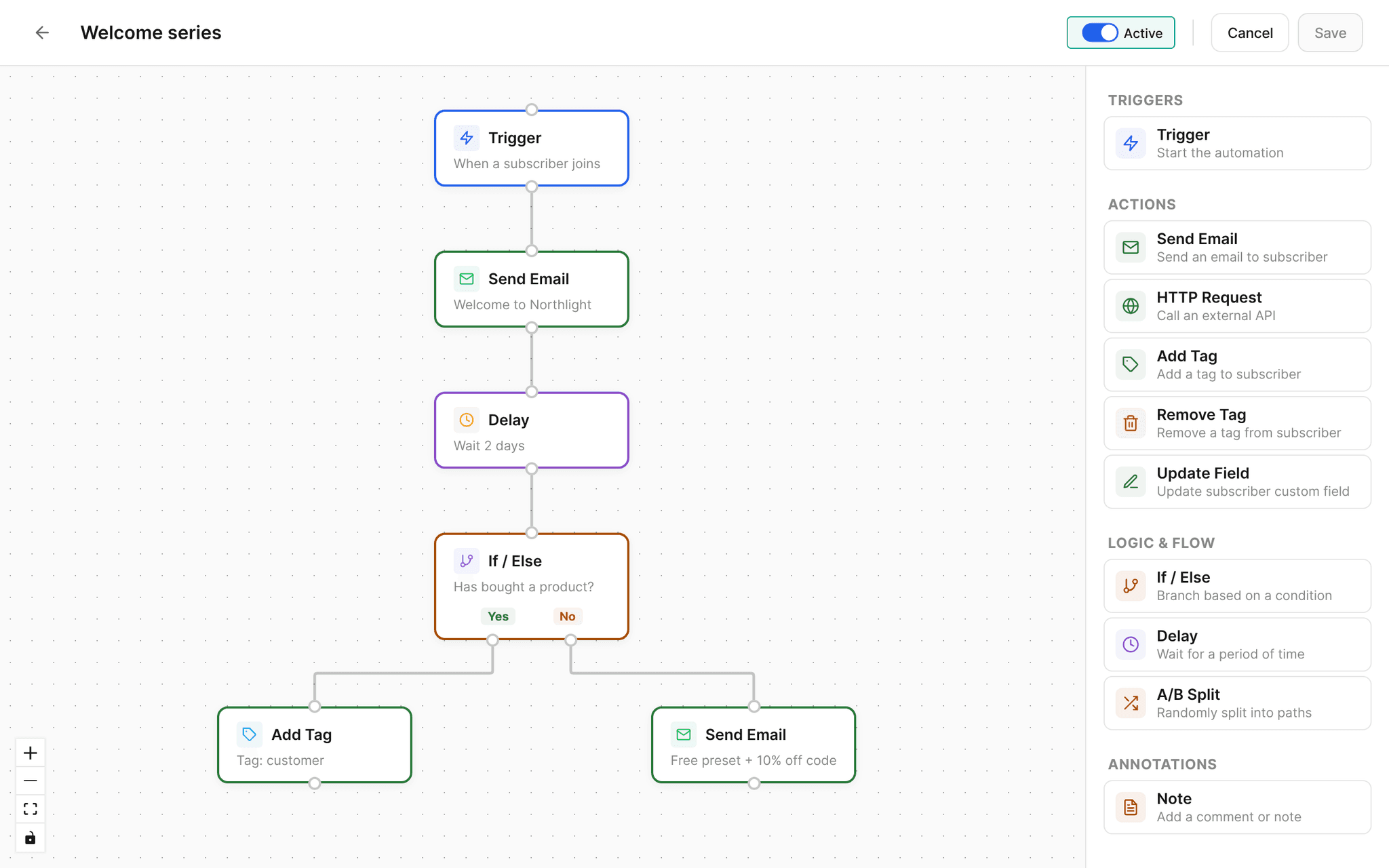This screenshot has width=1389, height=868.
Task: Click "Randomly split into paths" text
Action: 1234,713
